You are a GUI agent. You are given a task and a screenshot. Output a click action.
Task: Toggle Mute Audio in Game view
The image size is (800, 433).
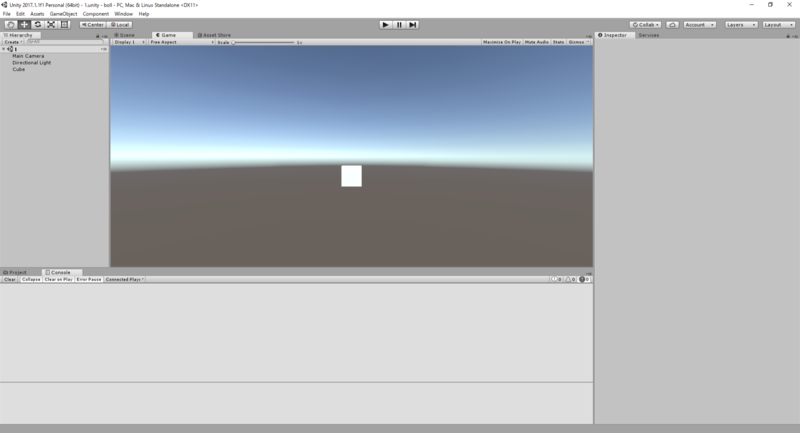(x=536, y=42)
